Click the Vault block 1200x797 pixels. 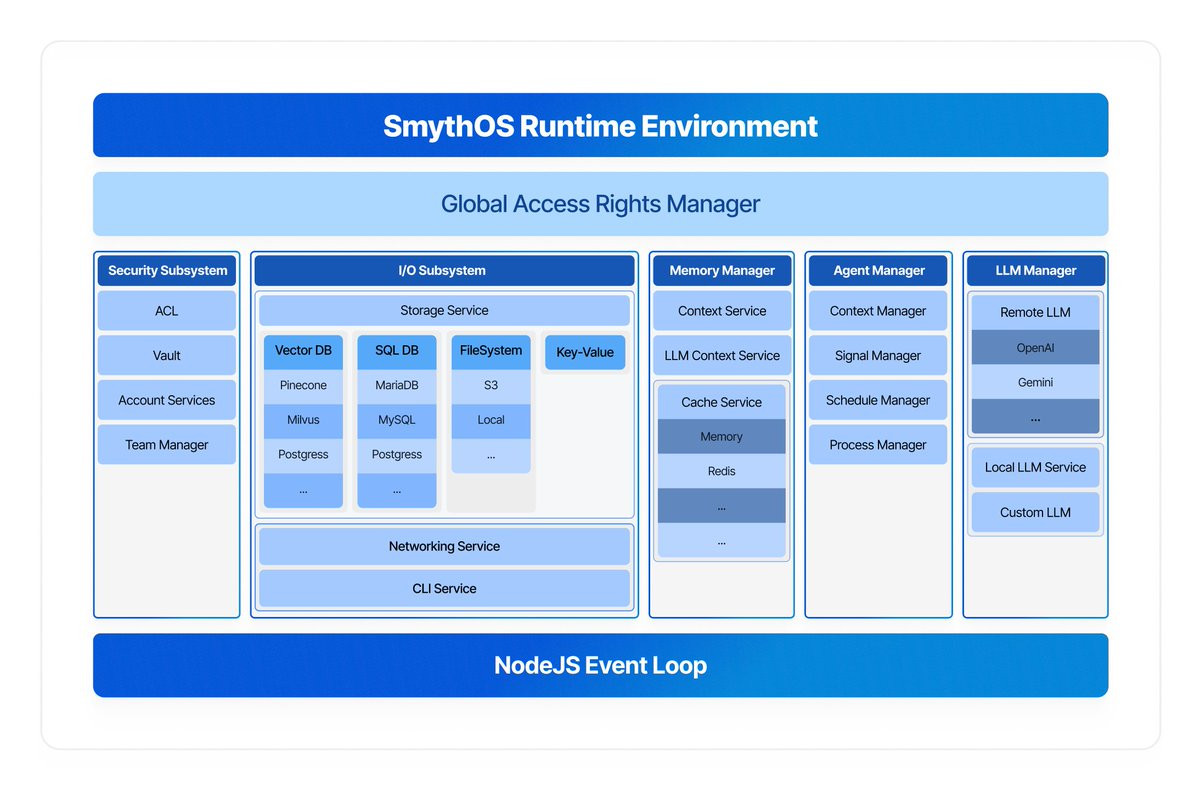click(167, 355)
